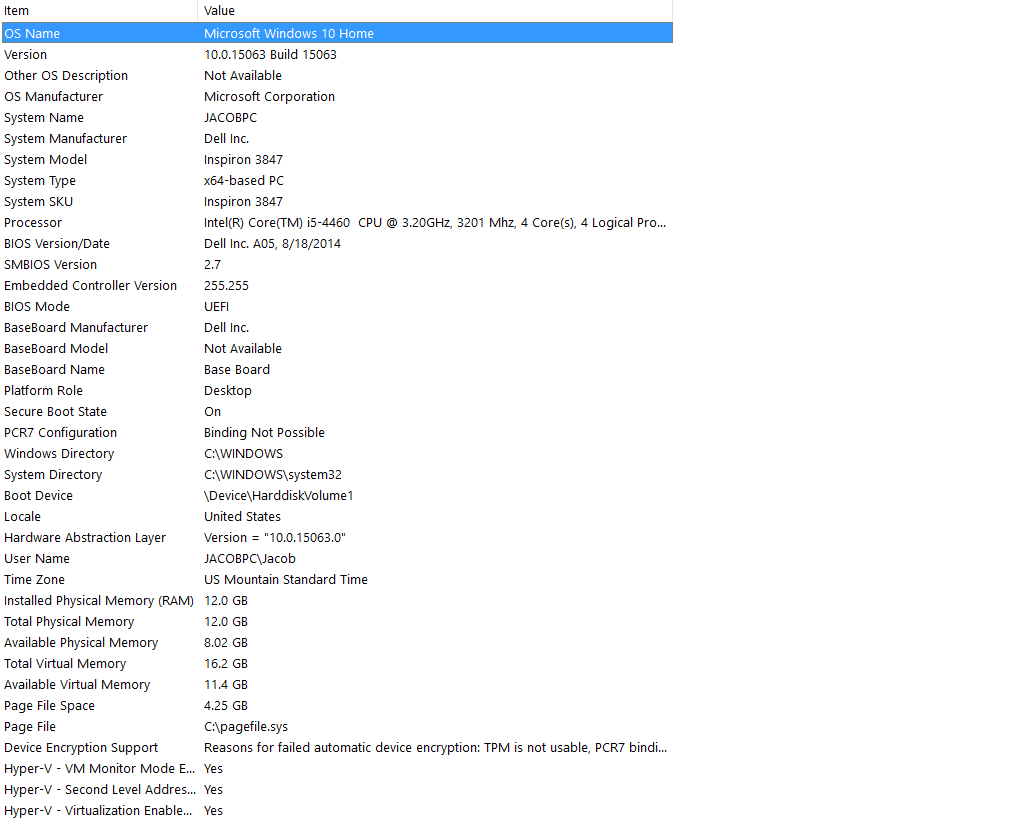Screen dimensions: 1019x822
Task: Select the System Model row
Action: click(x=337, y=159)
